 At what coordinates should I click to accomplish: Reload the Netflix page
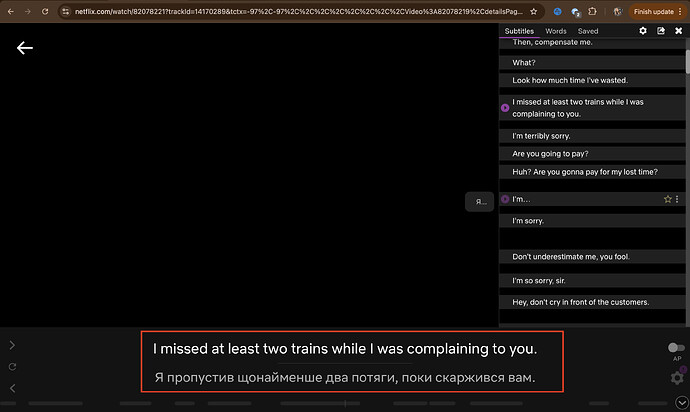tap(45, 11)
